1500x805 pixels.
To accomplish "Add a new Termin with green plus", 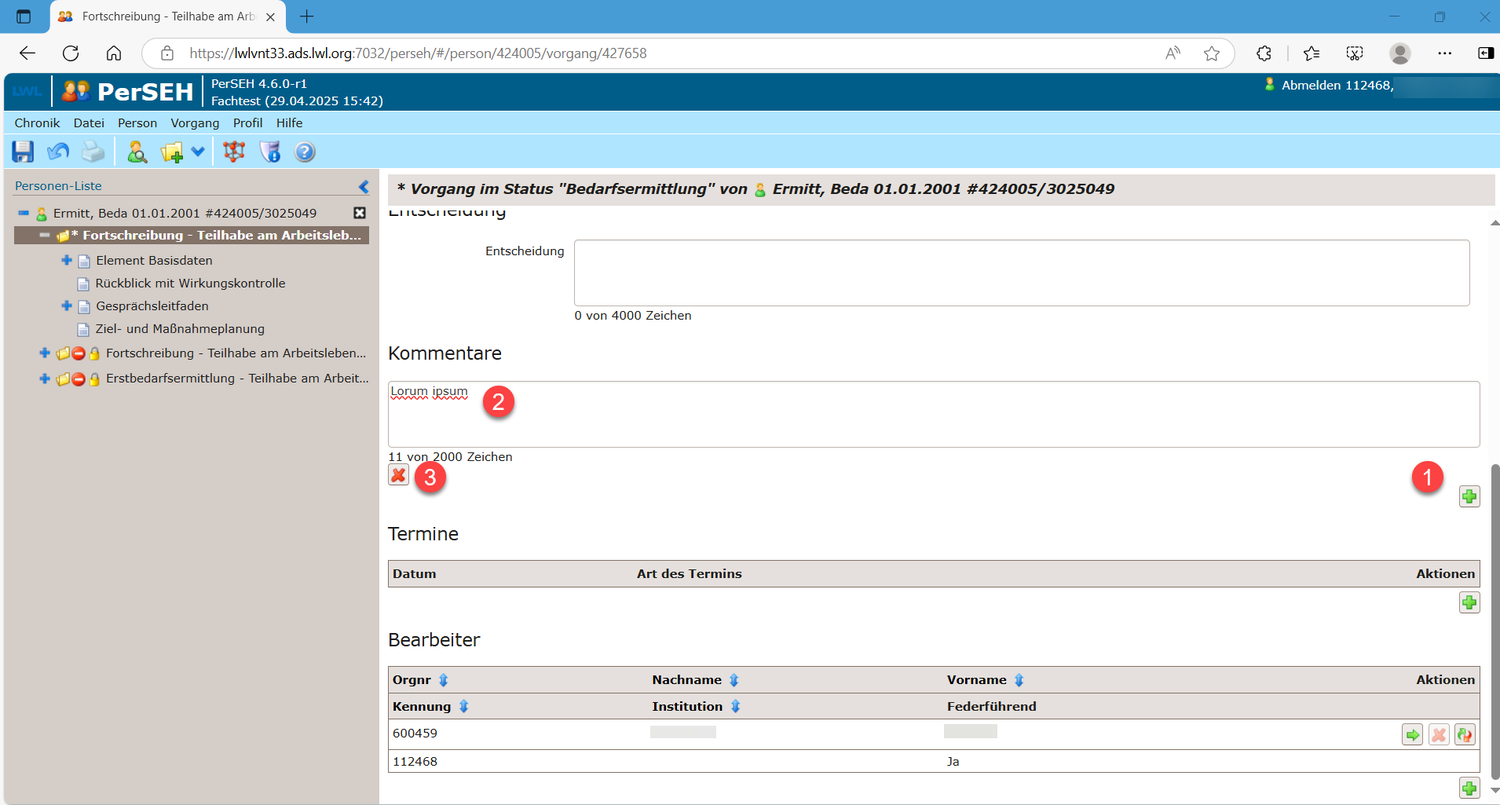I will point(1469,602).
